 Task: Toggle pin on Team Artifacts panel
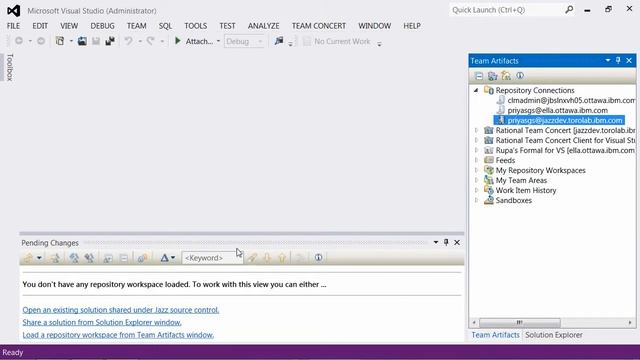tap(618, 60)
